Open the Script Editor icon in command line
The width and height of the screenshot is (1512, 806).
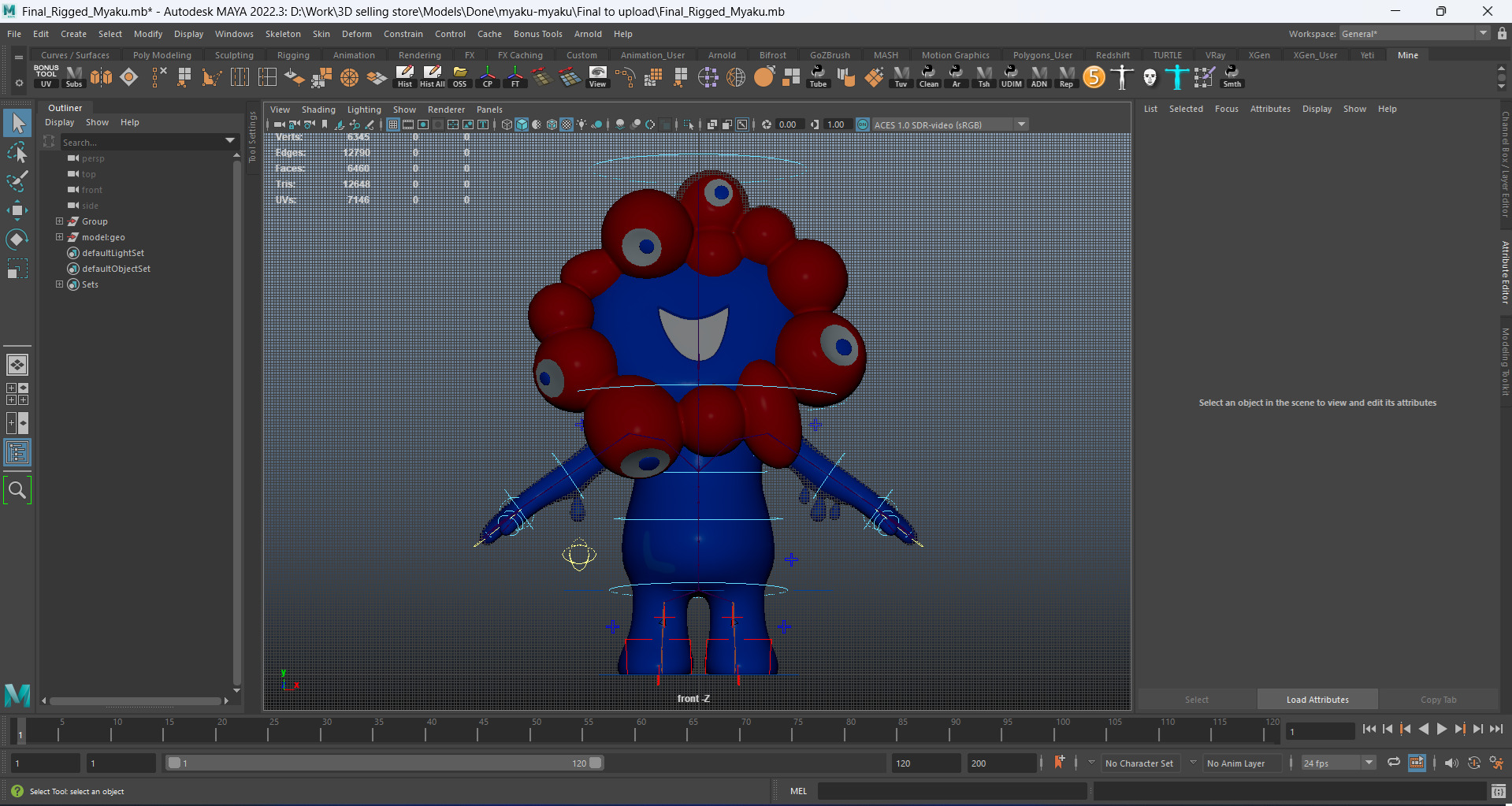tap(1498, 791)
